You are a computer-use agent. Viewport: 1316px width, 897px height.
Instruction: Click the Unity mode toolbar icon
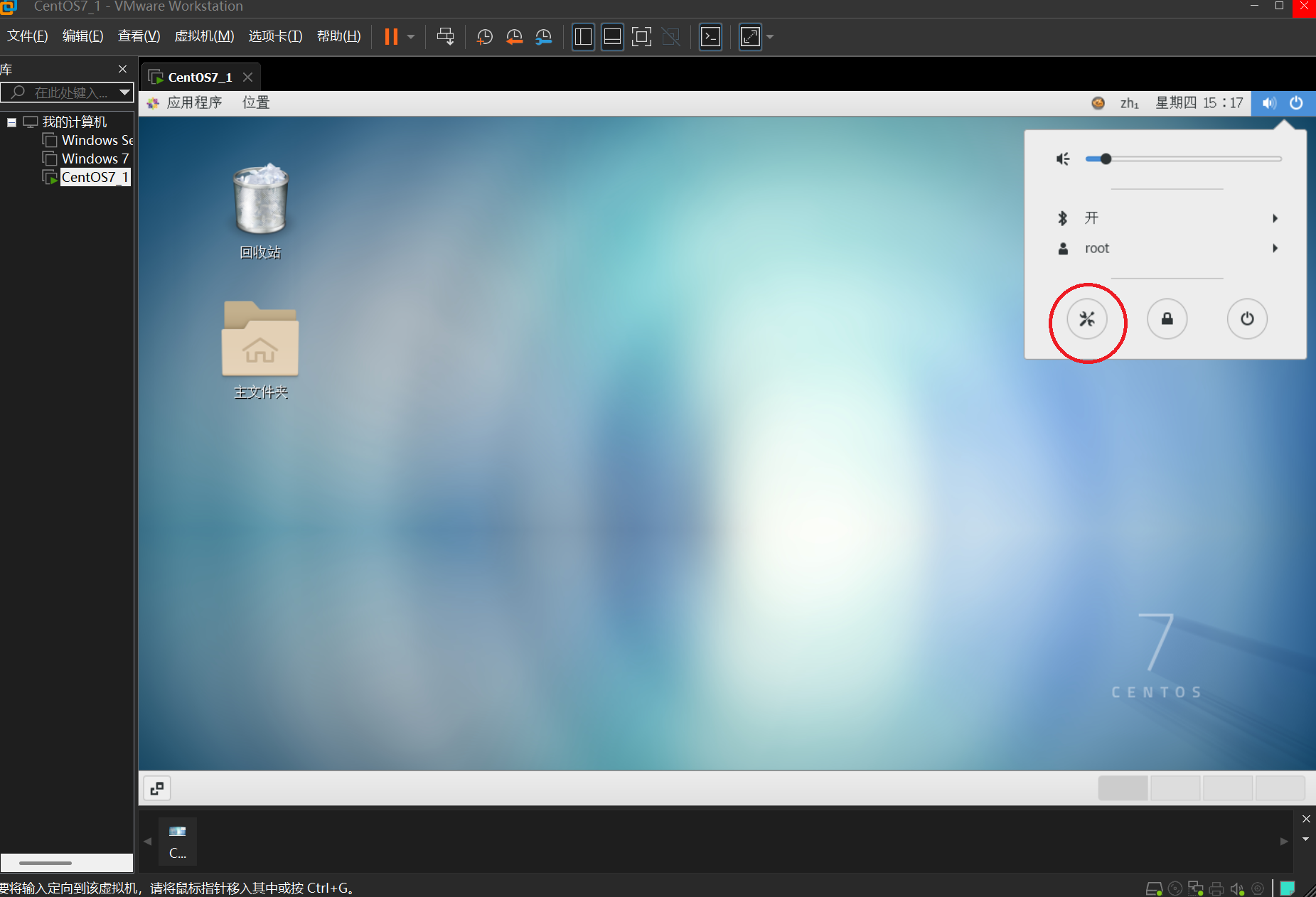pos(671,37)
